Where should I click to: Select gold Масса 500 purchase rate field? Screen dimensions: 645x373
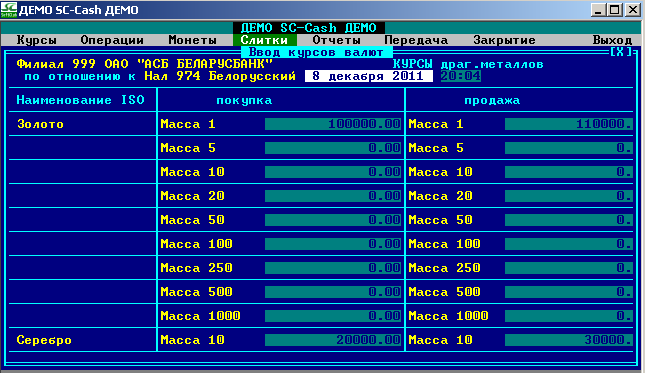coord(333,292)
